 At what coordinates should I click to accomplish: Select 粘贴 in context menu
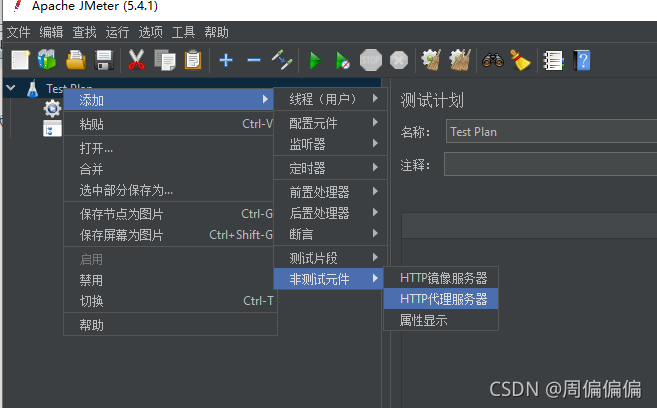tap(168, 124)
